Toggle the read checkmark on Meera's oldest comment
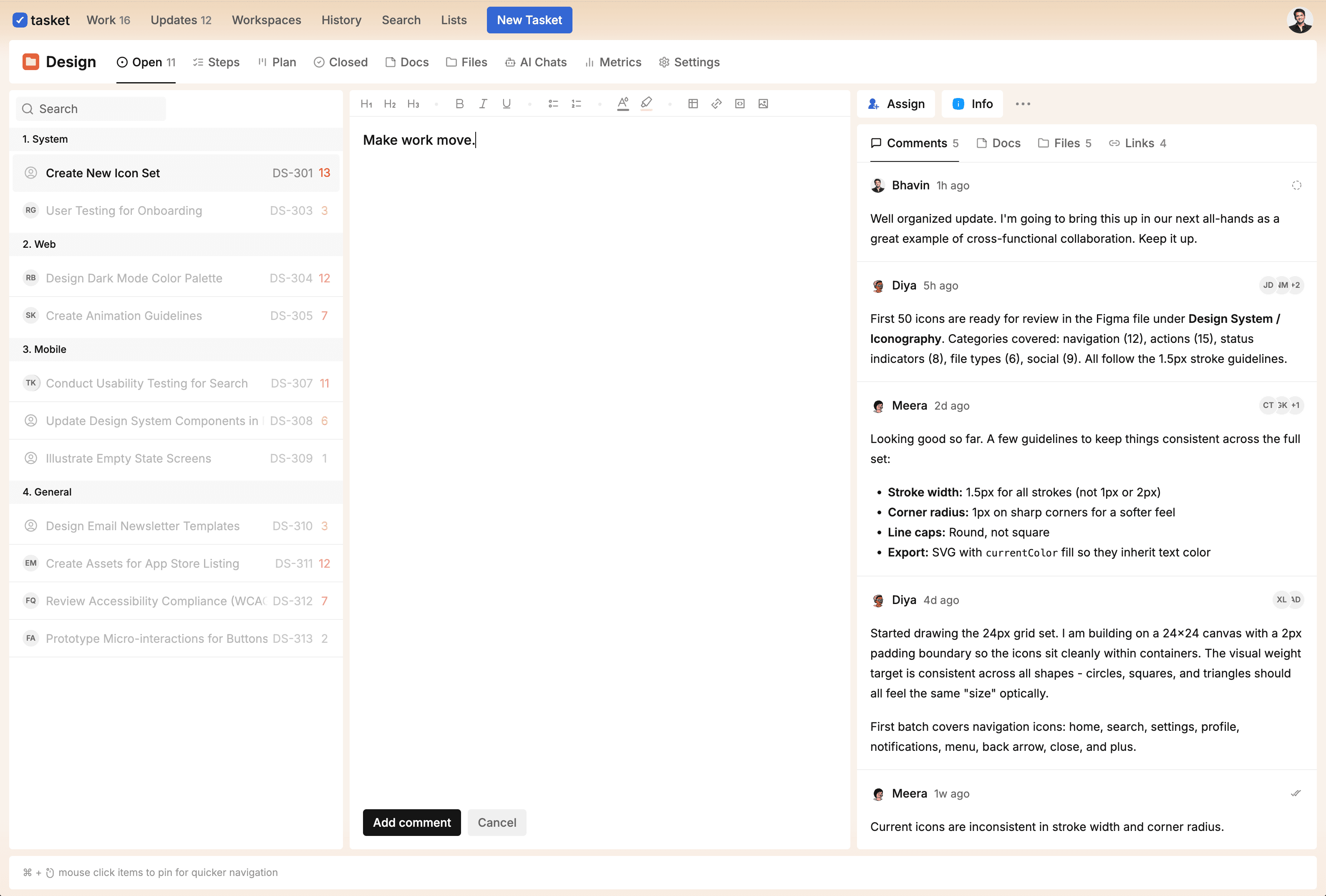1326x896 pixels. pyautogui.click(x=1296, y=793)
